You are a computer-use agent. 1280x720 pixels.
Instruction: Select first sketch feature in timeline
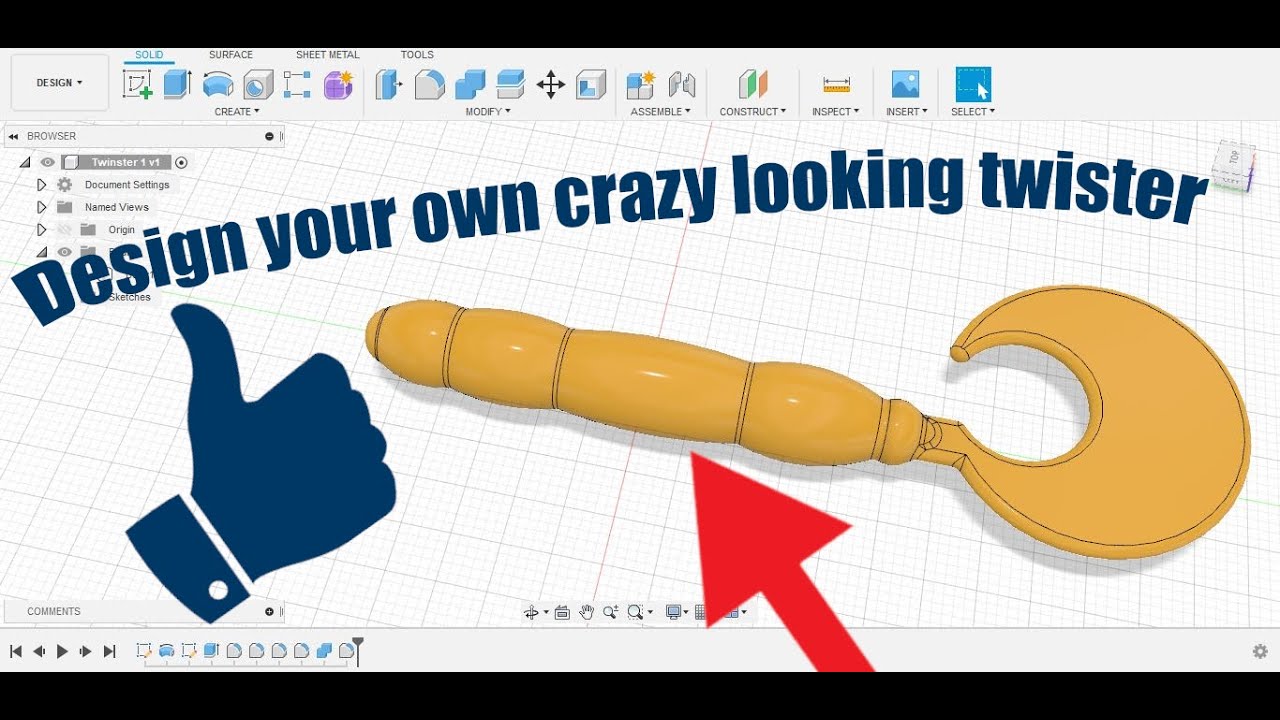(x=143, y=651)
